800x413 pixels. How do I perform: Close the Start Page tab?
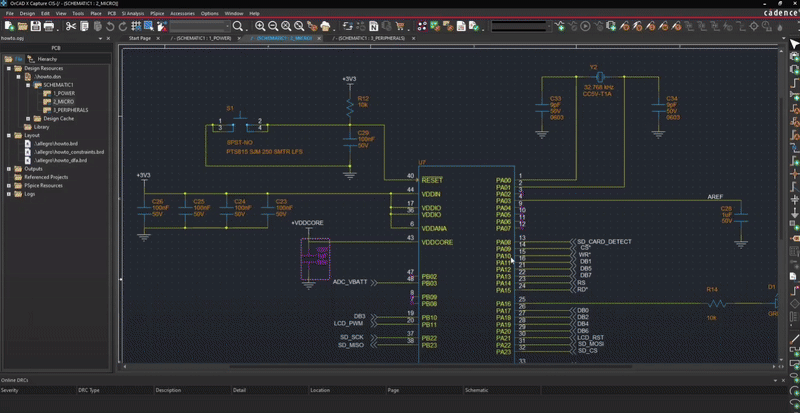(158, 38)
